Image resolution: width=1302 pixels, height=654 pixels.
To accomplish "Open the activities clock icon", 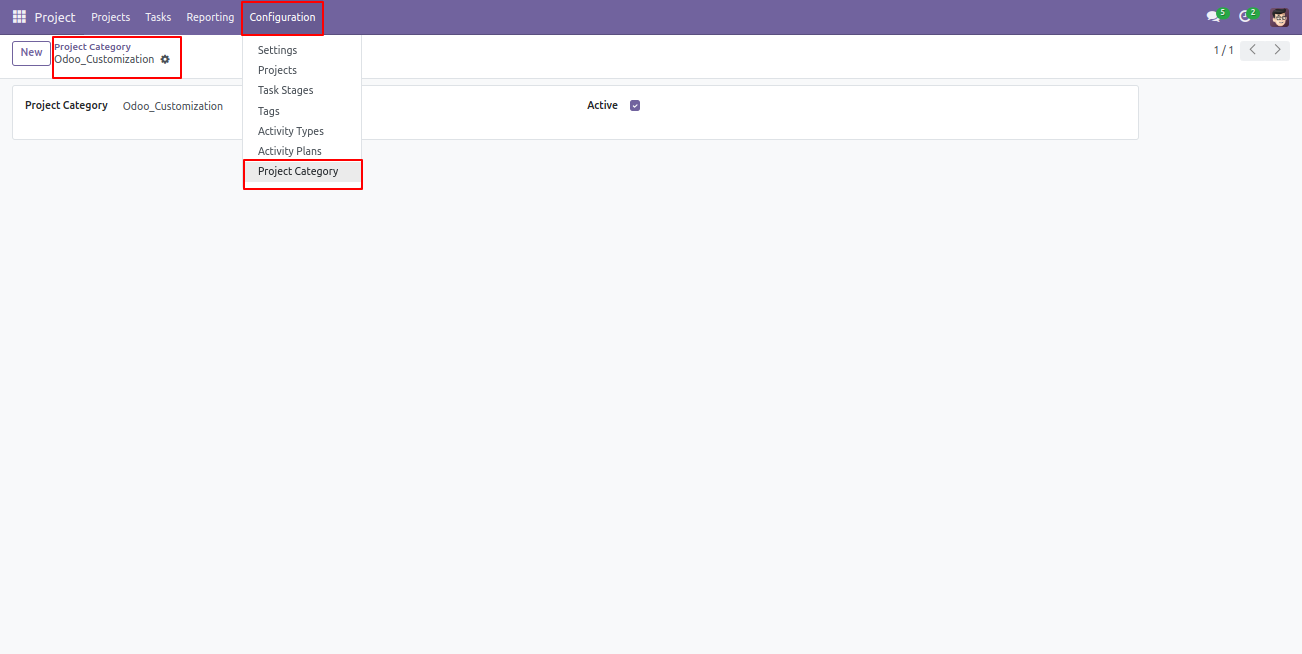I will point(1247,16).
